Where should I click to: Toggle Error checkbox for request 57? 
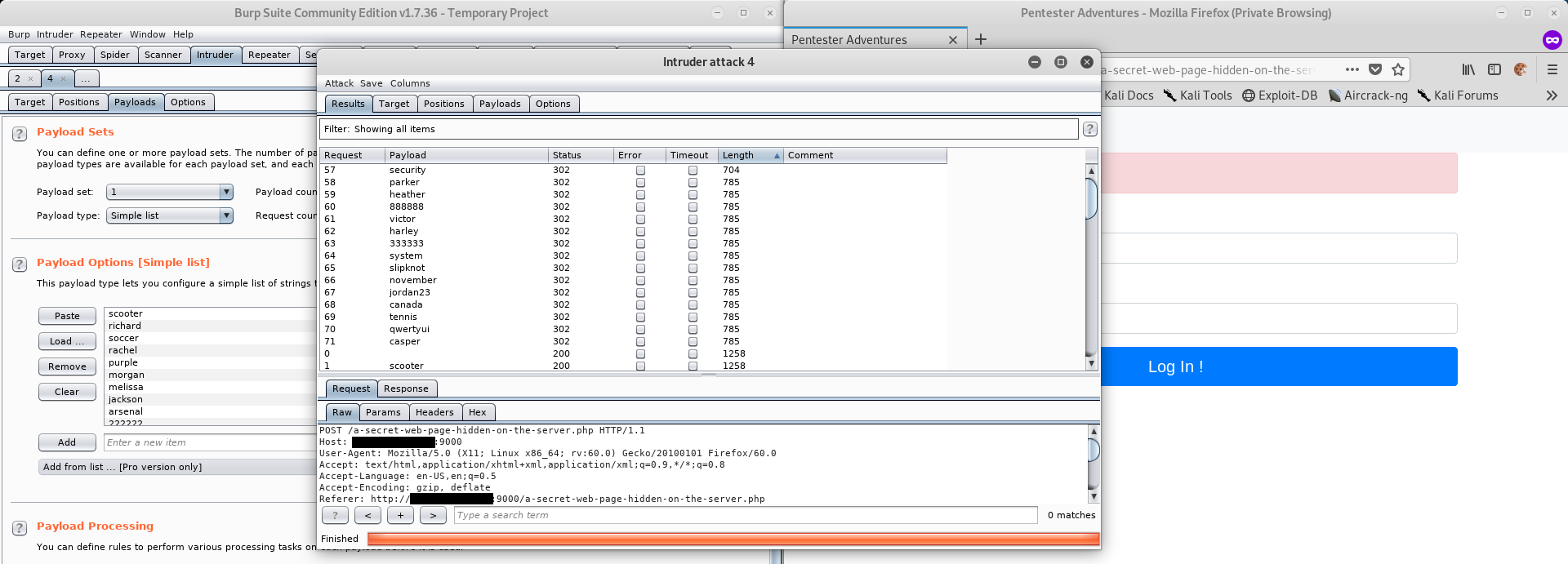coord(640,171)
